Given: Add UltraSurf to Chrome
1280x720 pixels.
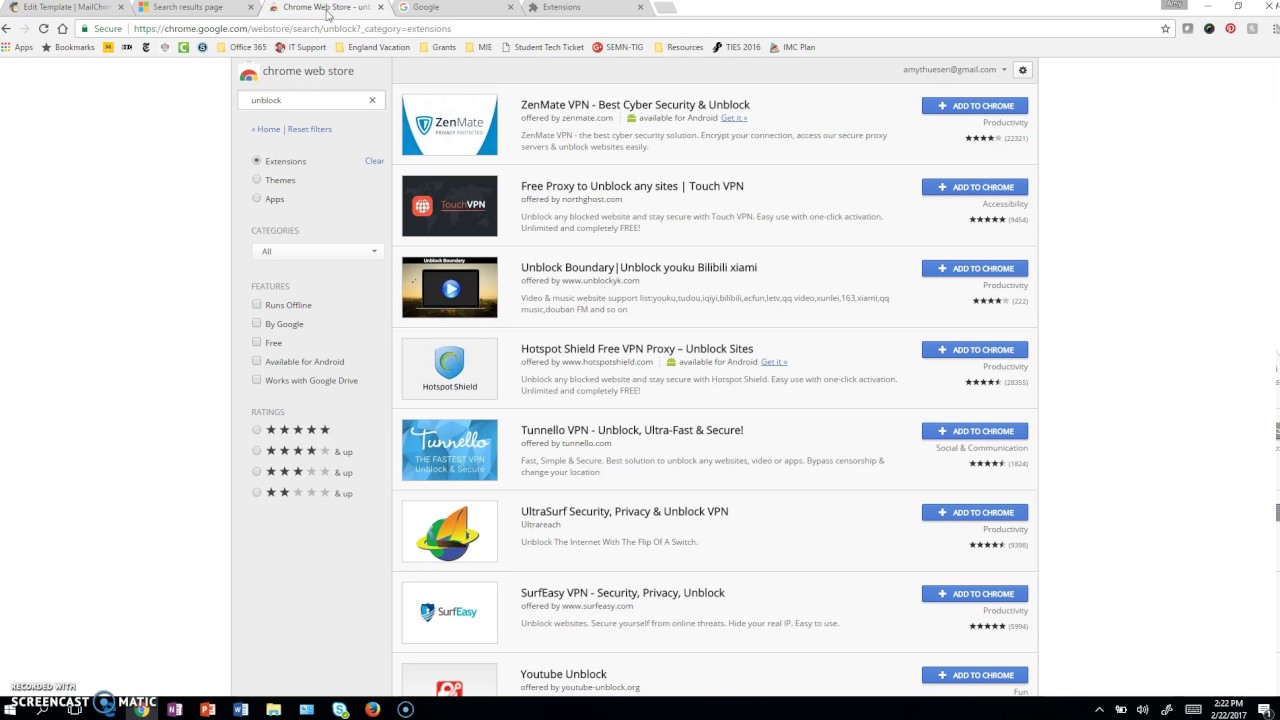Looking at the screenshot, I should click(x=975, y=512).
